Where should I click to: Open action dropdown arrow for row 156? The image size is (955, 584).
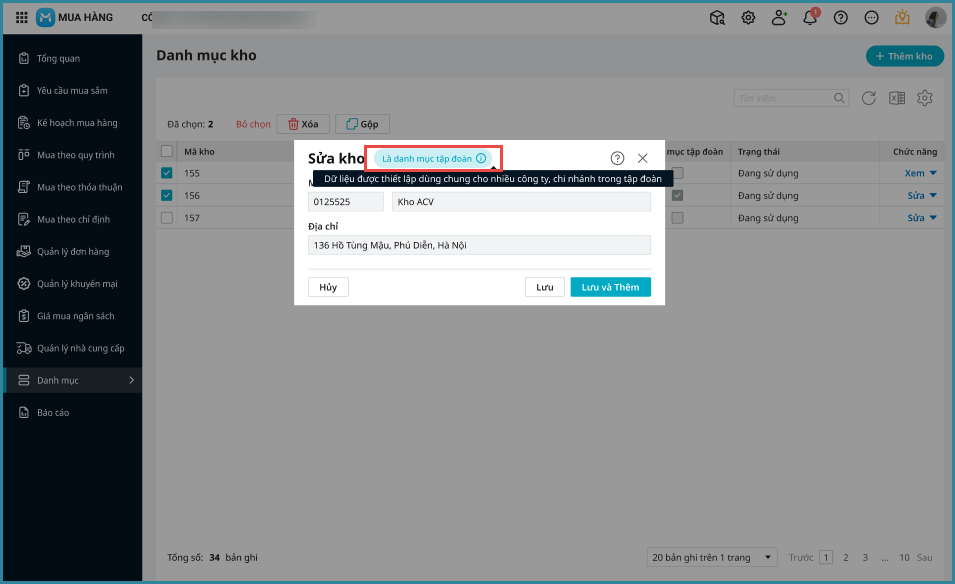click(933, 195)
